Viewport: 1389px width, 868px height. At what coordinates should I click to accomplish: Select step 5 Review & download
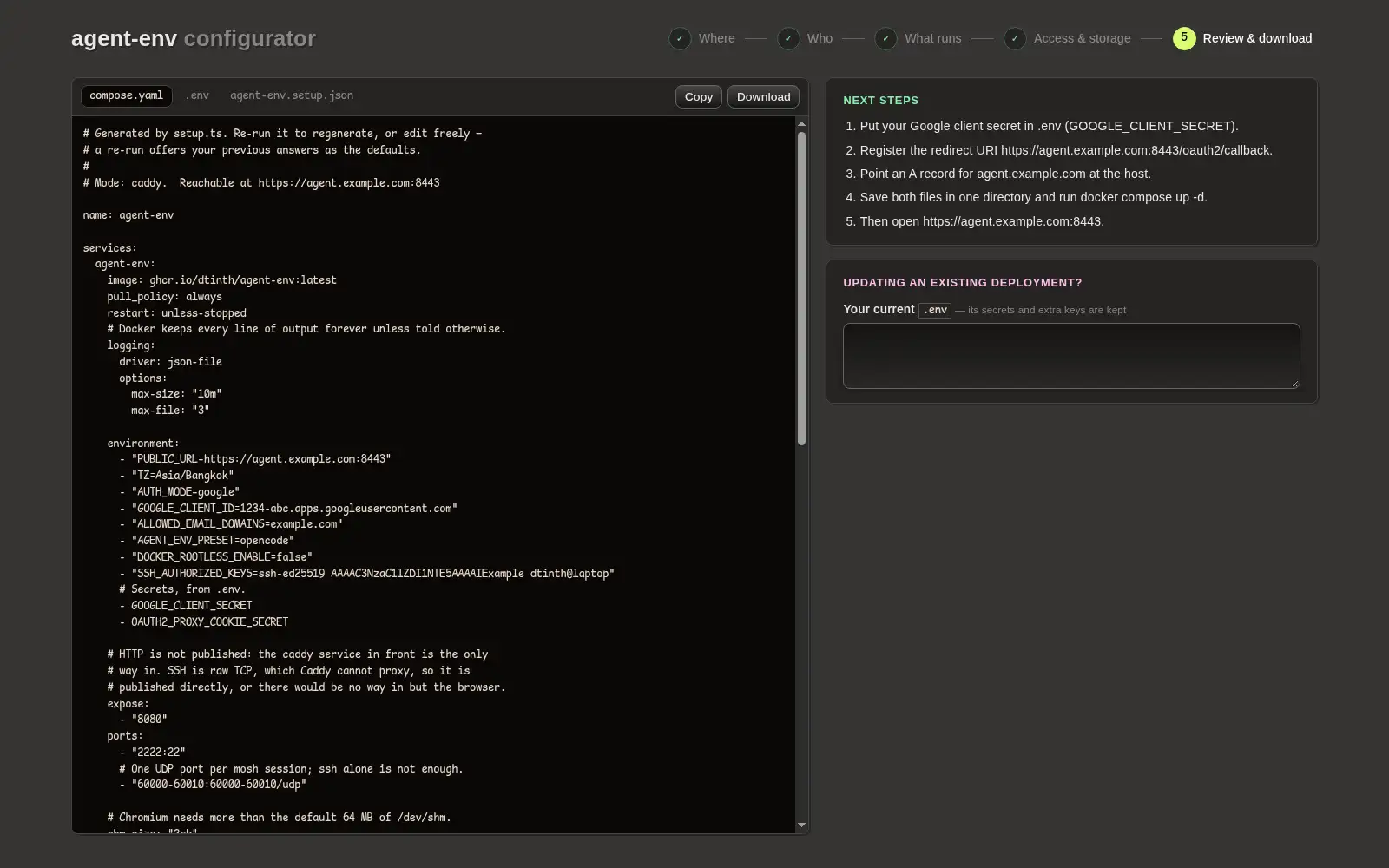tap(1242, 38)
